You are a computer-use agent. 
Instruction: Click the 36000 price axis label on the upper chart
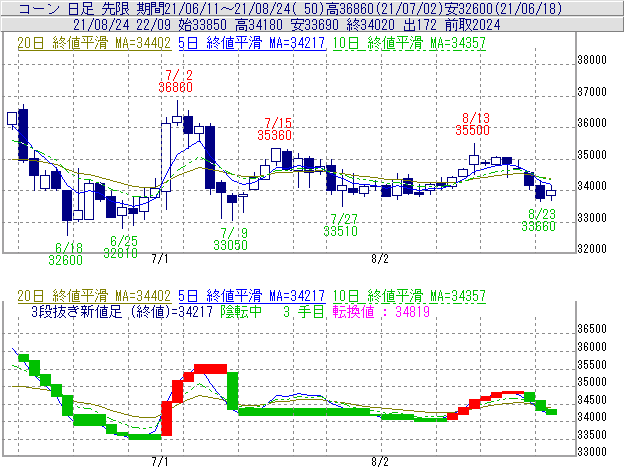[x=592, y=123]
